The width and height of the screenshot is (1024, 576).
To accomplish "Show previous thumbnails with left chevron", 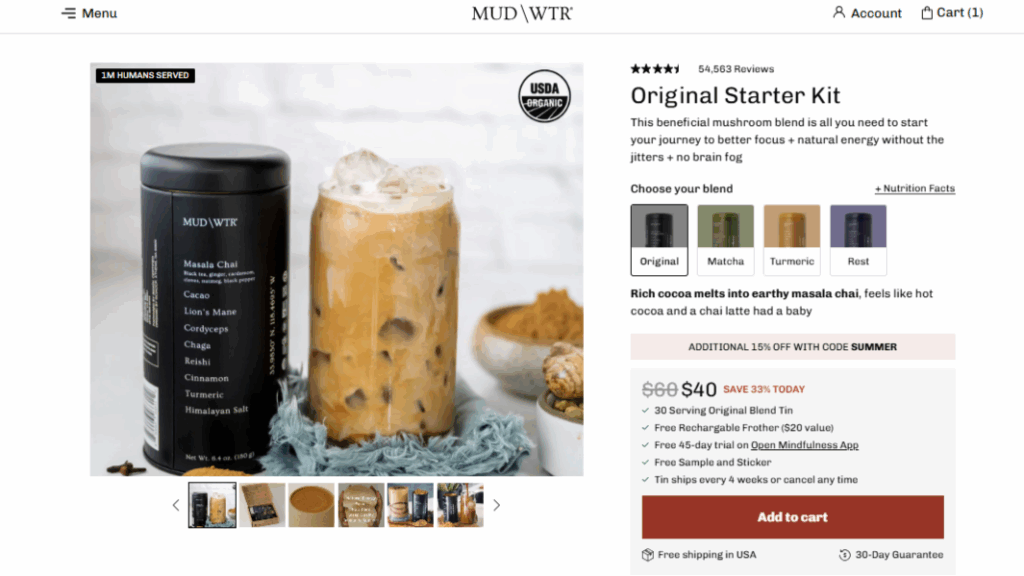I will click(176, 505).
